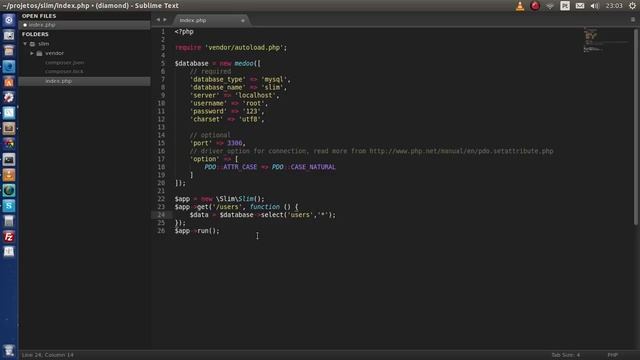Place cursor on 'vendor/autoload.php' string

[244, 47]
